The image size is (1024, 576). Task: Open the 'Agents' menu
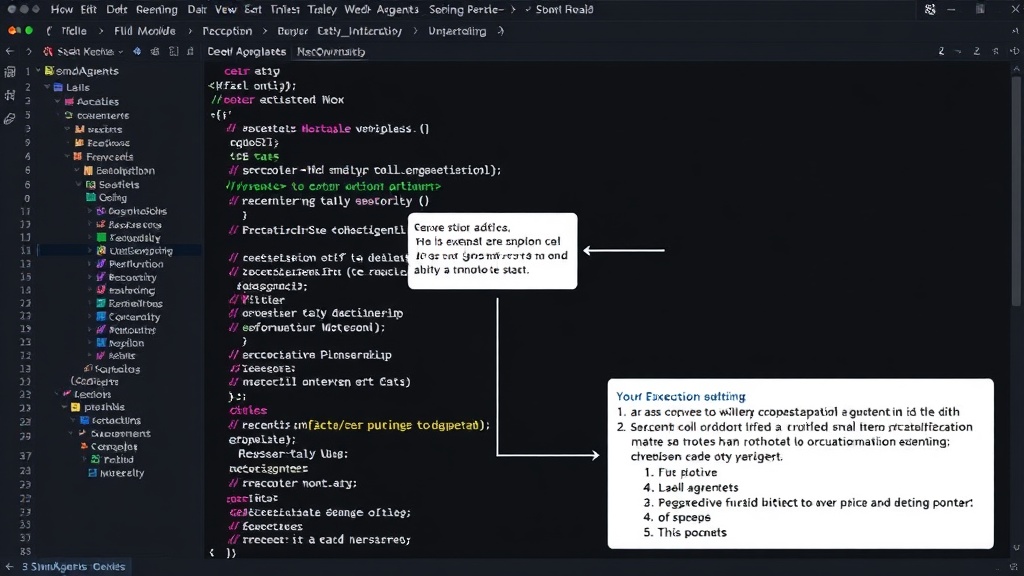(x=398, y=10)
